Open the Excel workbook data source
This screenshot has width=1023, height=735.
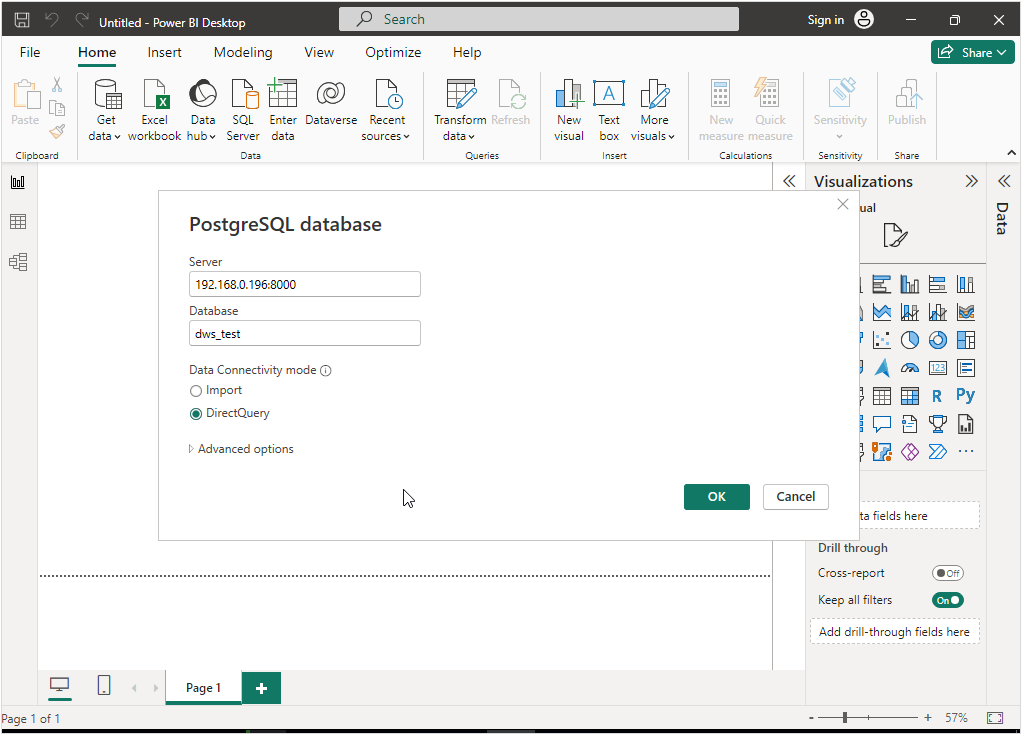coord(155,110)
